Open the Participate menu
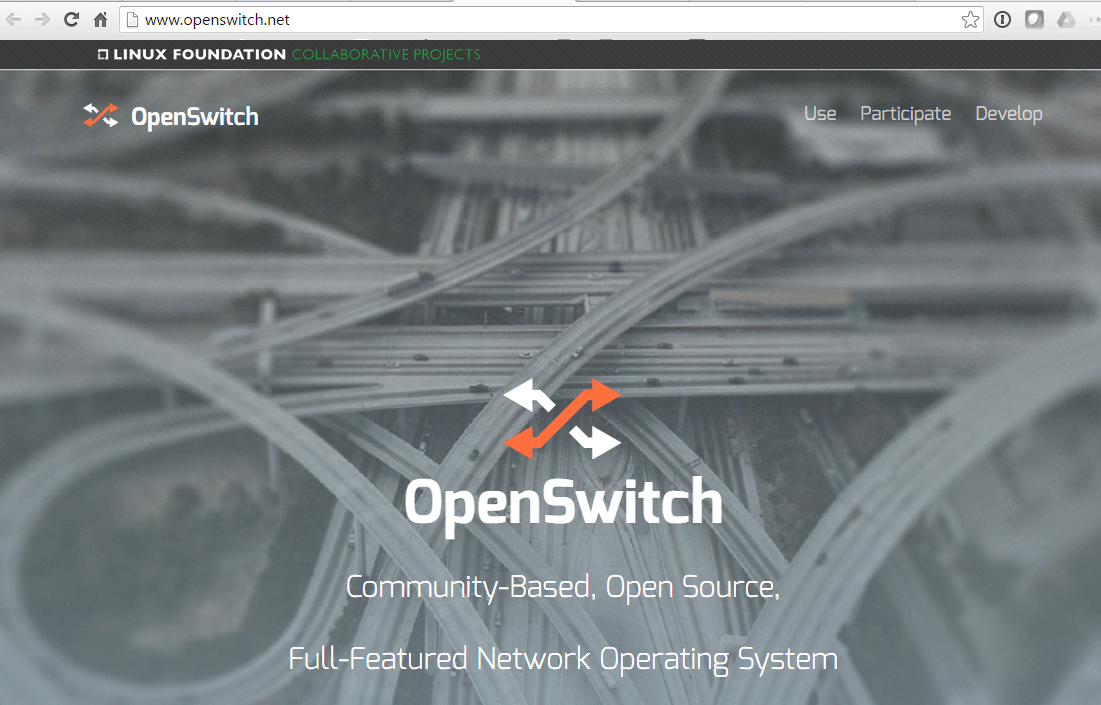 point(905,113)
